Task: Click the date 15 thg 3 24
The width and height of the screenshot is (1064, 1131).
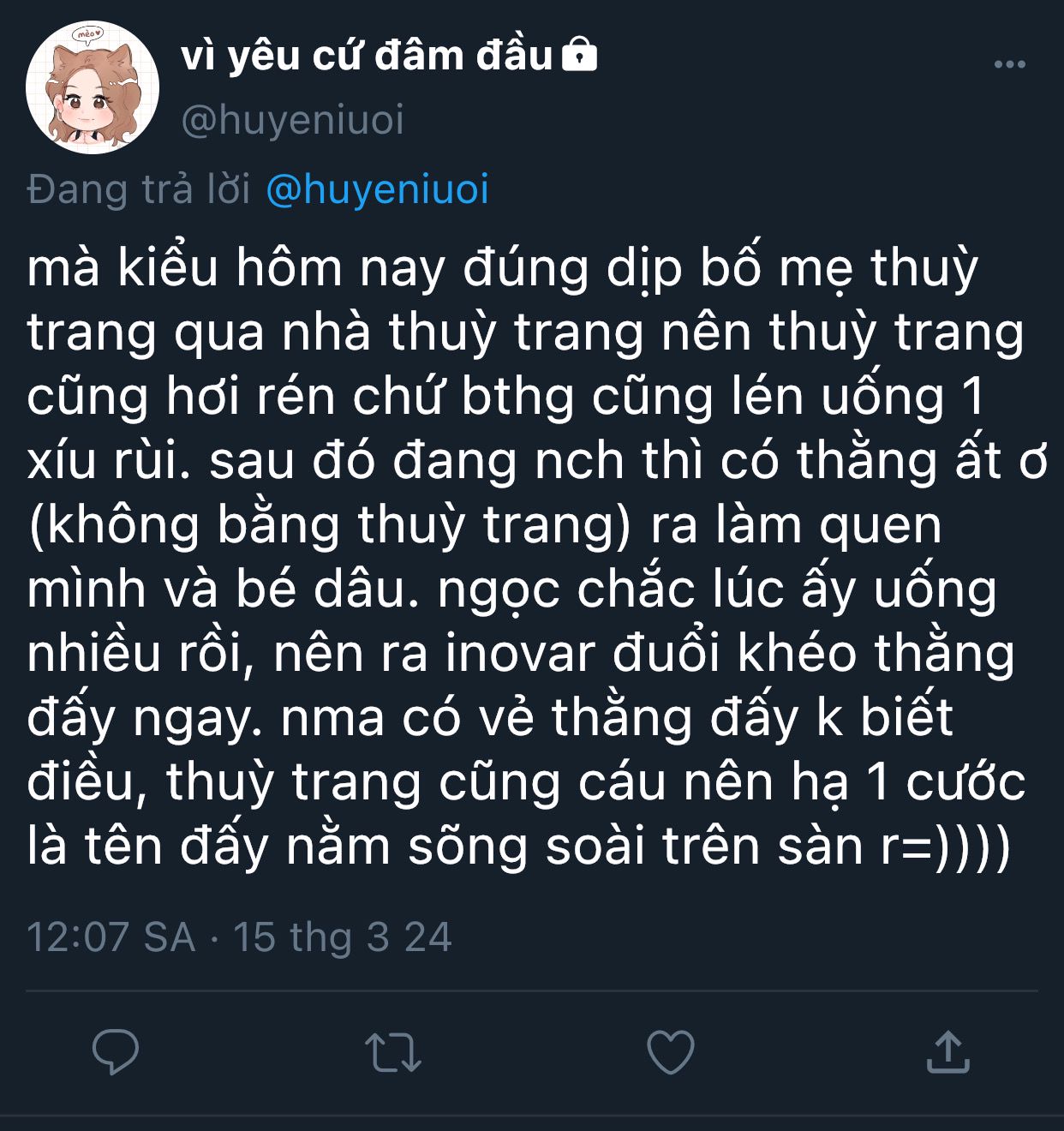Action: 342,937
